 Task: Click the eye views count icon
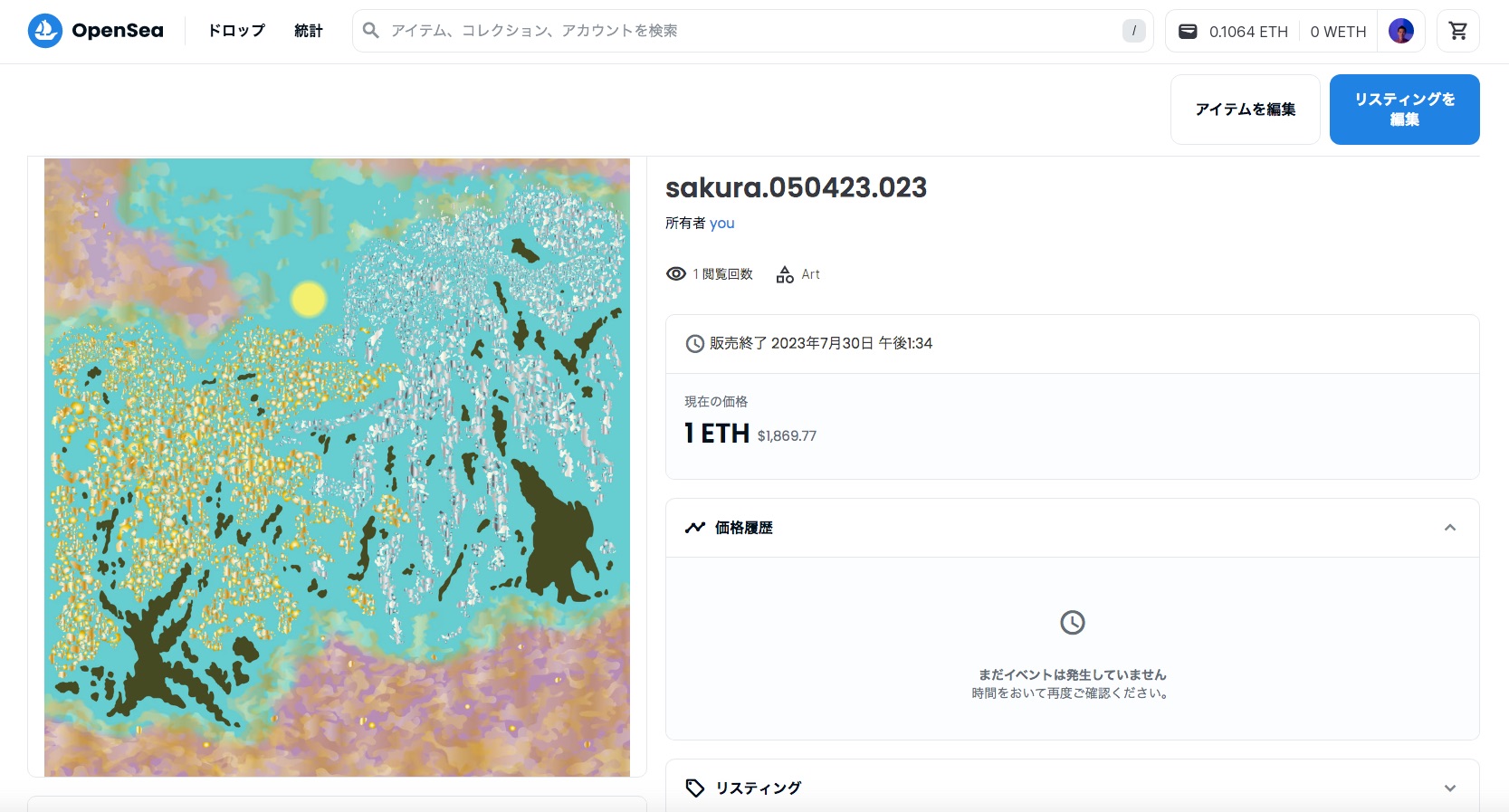point(676,273)
